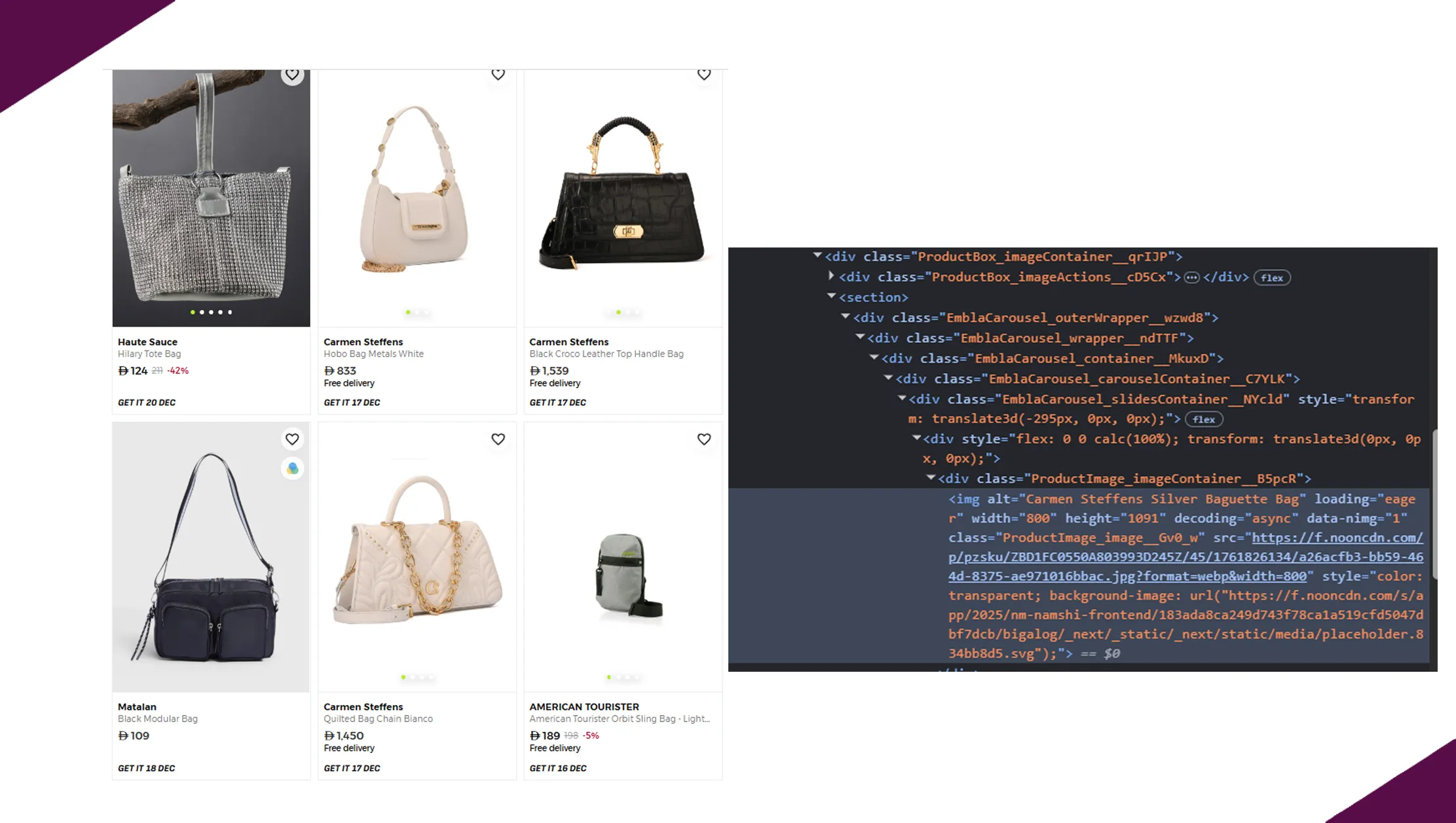Collapse the section element node
This screenshot has width=1456, height=823.
(x=831, y=297)
